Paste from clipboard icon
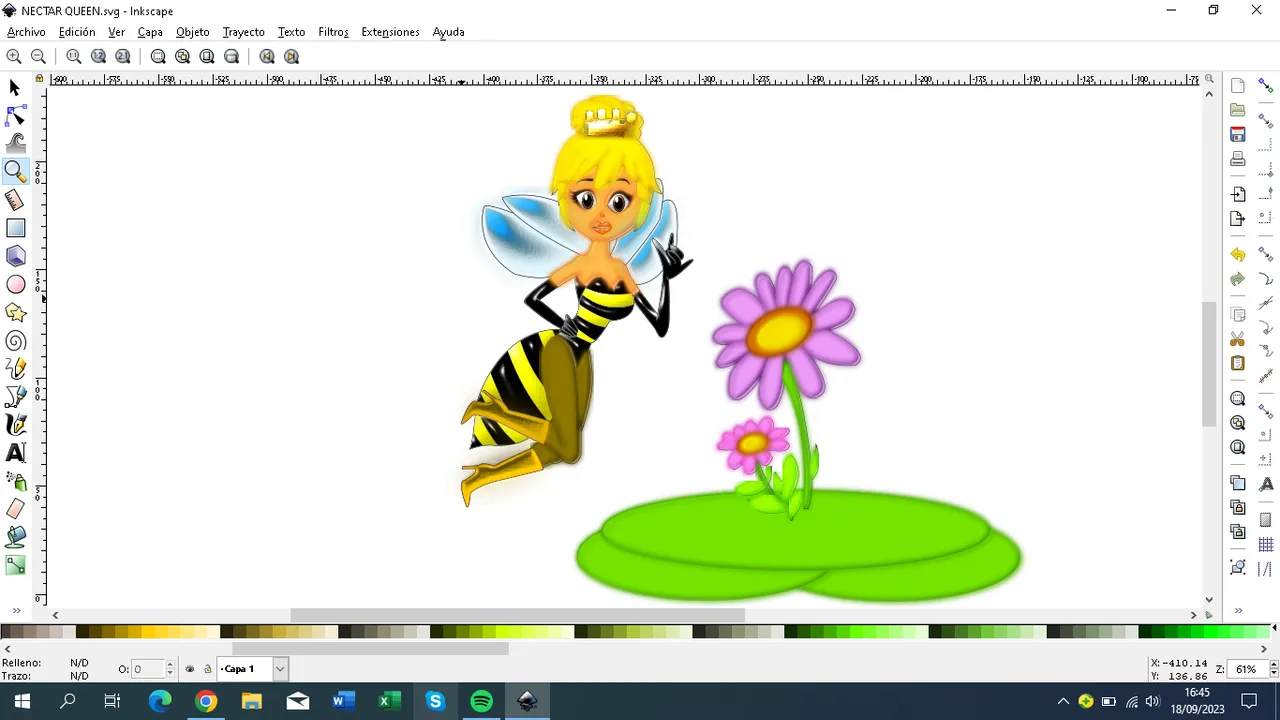The image size is (1280, 720). 1238,363
